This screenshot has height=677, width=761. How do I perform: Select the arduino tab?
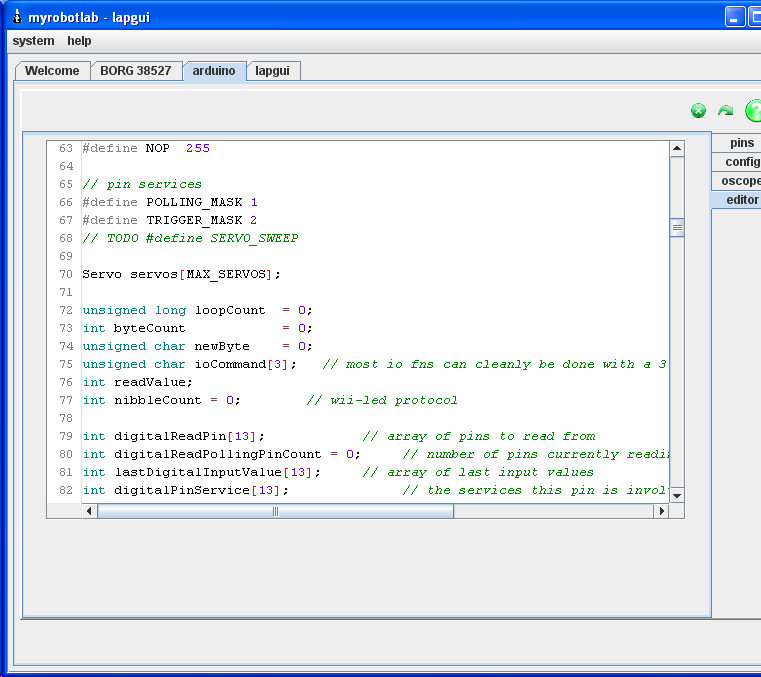click(x=214, y=71)
